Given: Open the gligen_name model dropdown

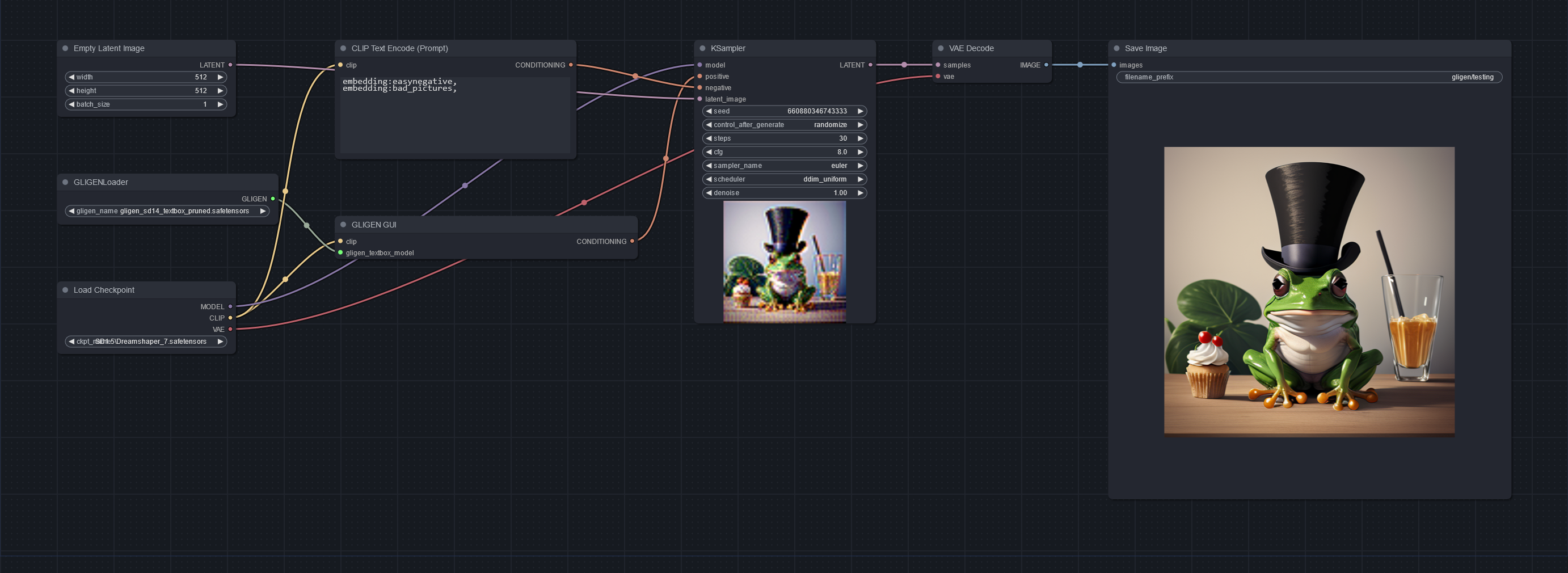Looking at the screenshot, I should (x=167, y=210).
